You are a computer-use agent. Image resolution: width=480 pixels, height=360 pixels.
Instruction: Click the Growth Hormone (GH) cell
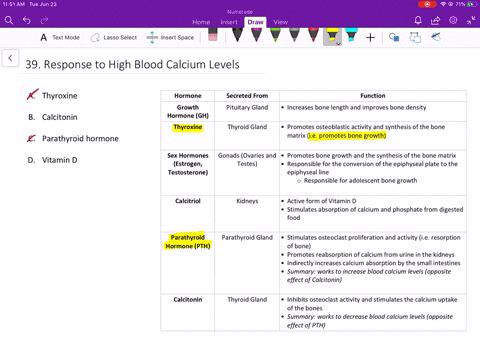click(188, 111)
